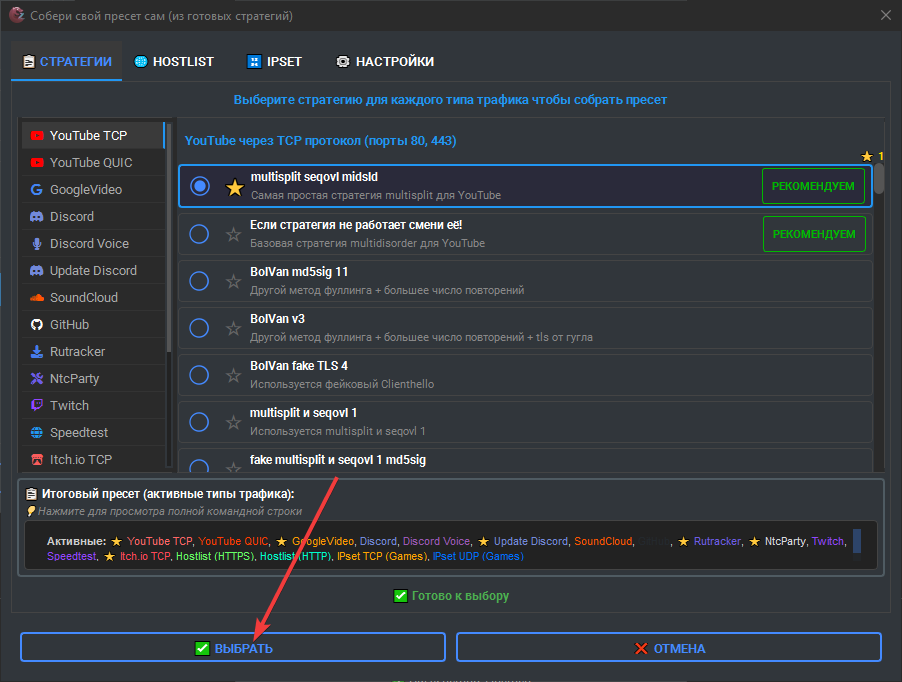Star the 'multisplit и seqovl 1' strategy
Image resolution: width=902 pixels, height=682 pixels.
233,423
